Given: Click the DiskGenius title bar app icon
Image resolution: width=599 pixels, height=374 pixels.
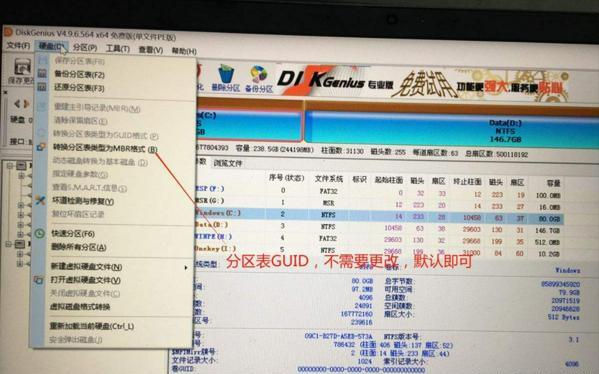Looking at the screenshot, I should 8,32.
